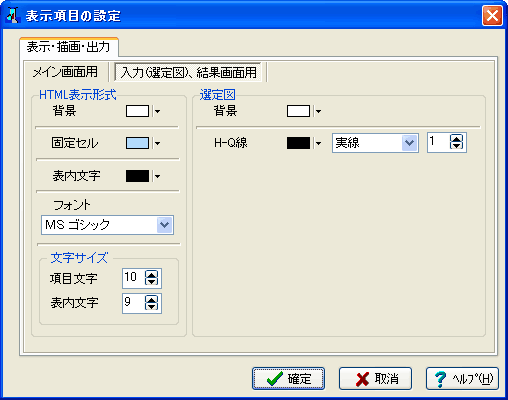Open the H-Q線 color dropdown arrow

click(x=318, y=143)
